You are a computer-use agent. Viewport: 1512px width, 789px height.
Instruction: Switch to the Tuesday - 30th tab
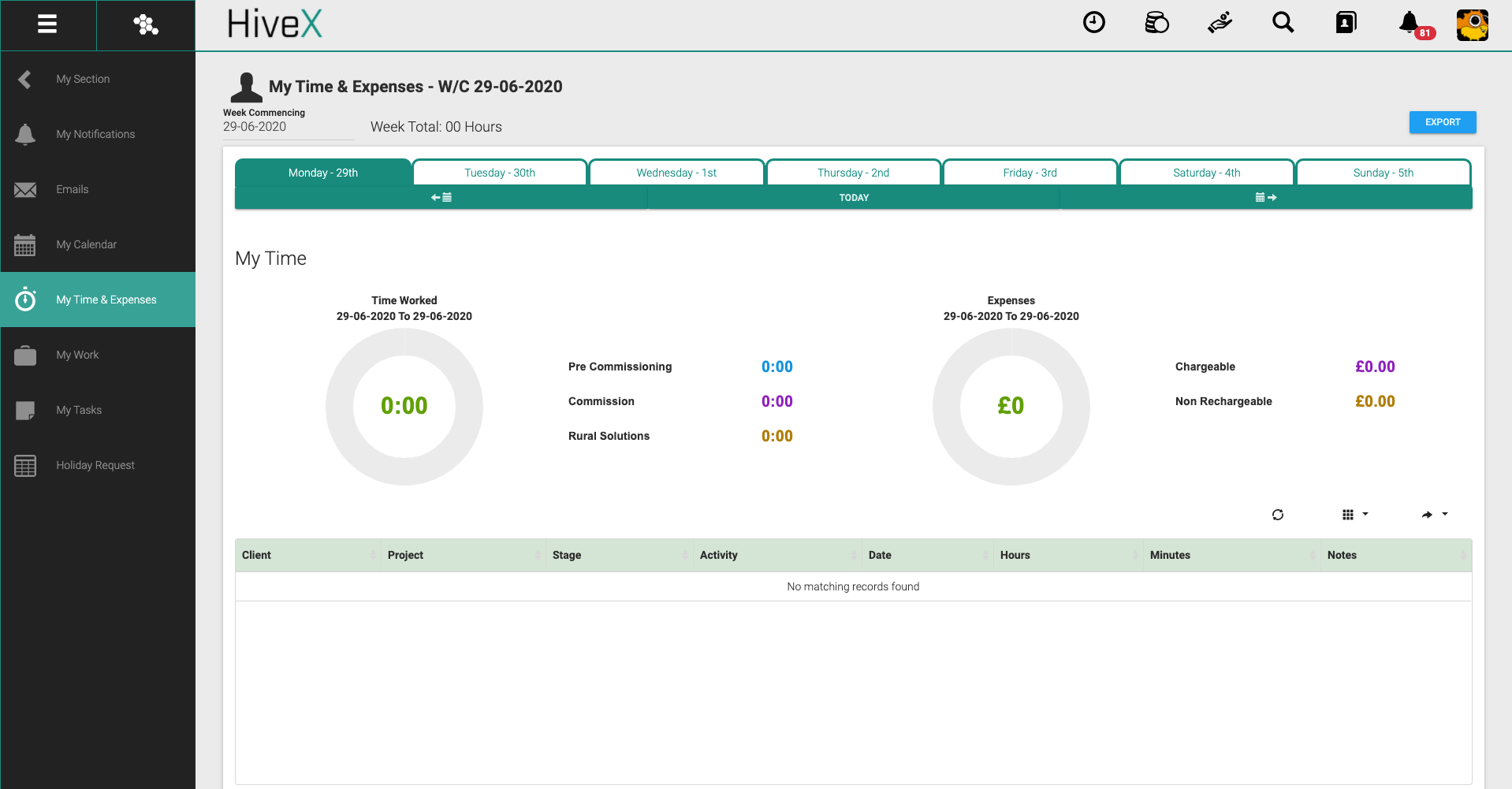click(500, 173)
